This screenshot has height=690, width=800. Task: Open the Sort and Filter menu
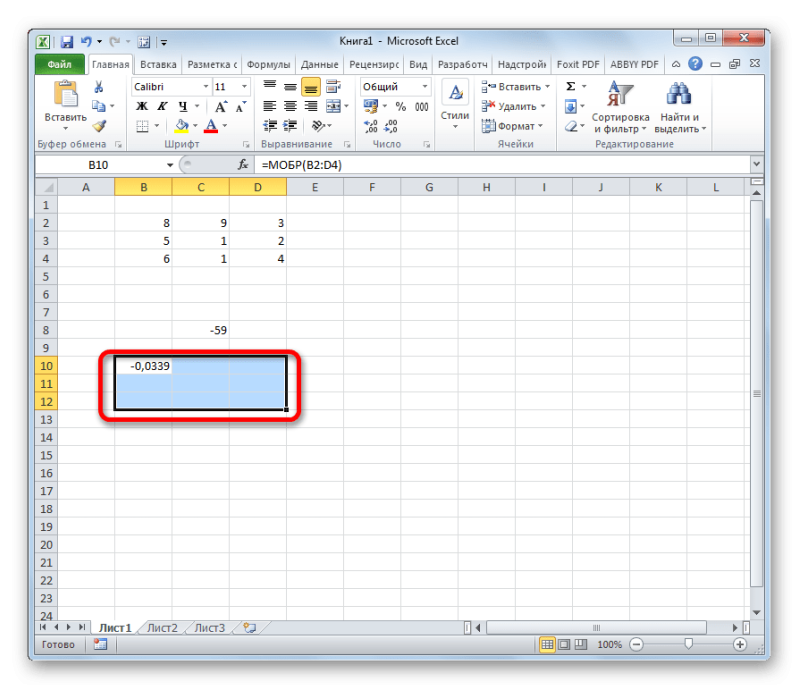620,107
